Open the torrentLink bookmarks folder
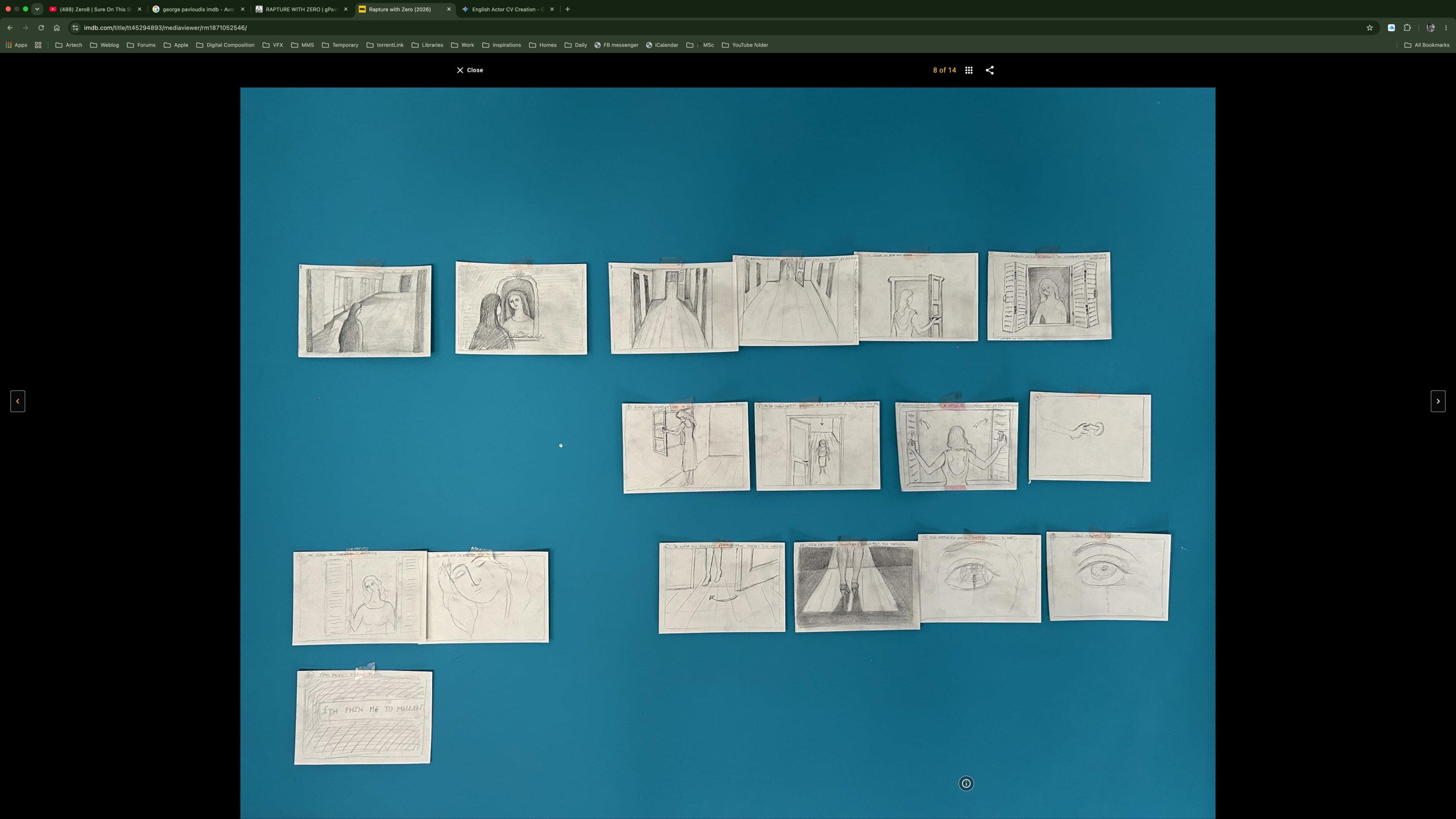 385,45
